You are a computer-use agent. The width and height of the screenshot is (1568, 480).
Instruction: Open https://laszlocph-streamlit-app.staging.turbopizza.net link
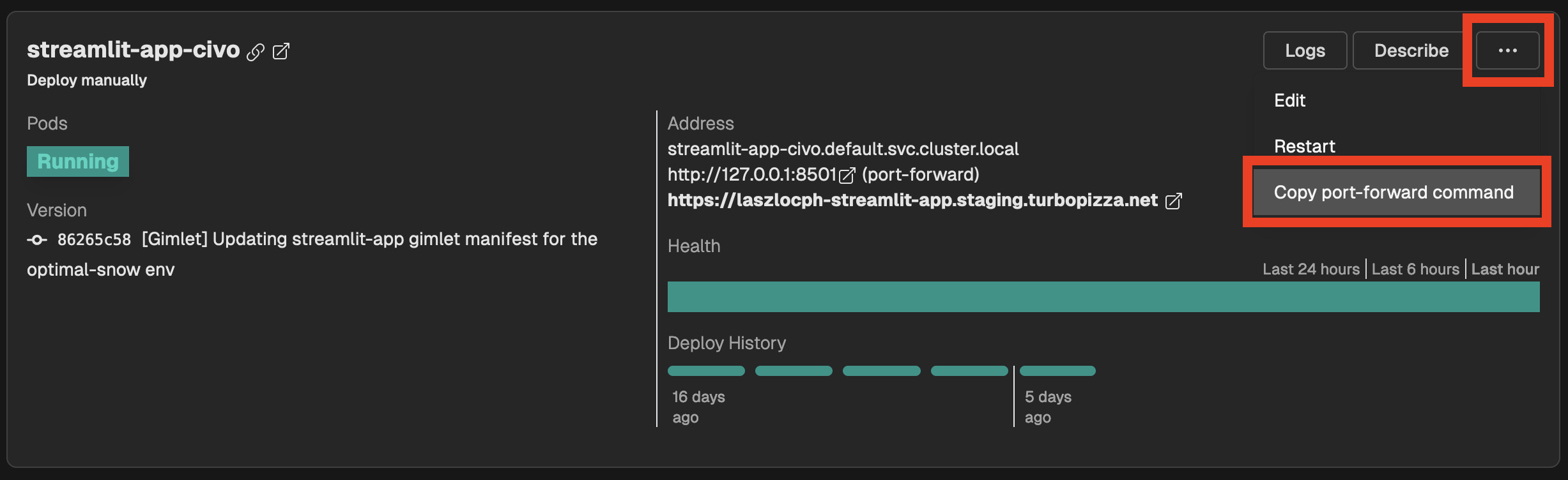(x=912, y=200)
